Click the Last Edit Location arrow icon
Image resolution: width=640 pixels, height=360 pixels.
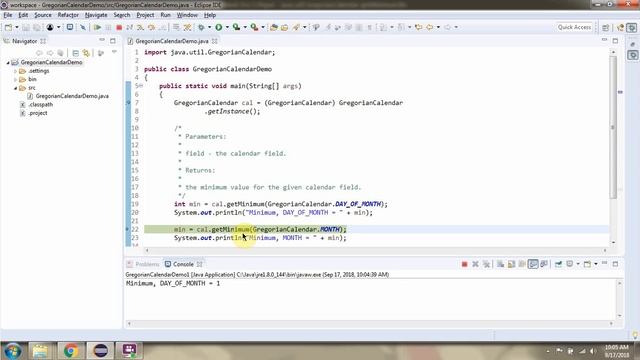418,27
